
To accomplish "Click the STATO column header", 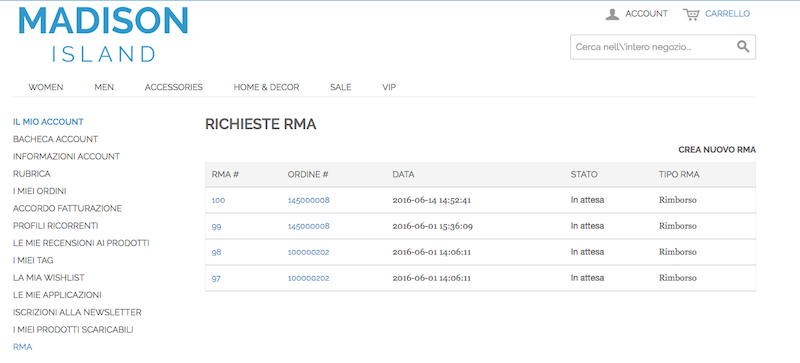I will click(x=584, y=175).
